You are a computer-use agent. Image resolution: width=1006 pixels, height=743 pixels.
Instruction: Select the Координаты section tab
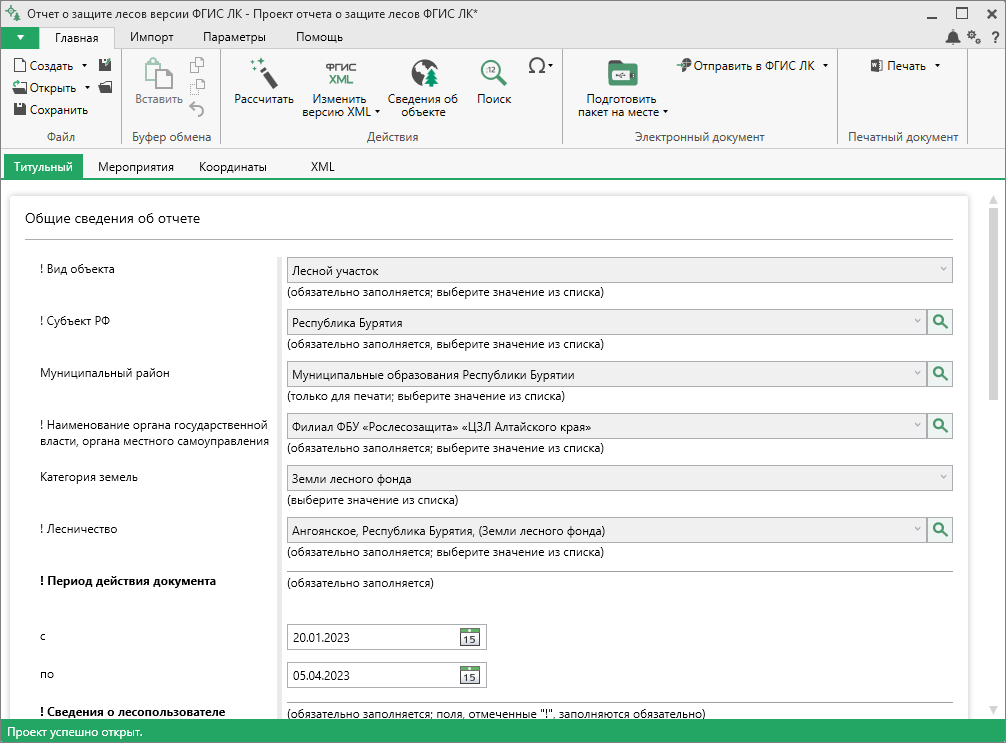click(x=233, y=167)
